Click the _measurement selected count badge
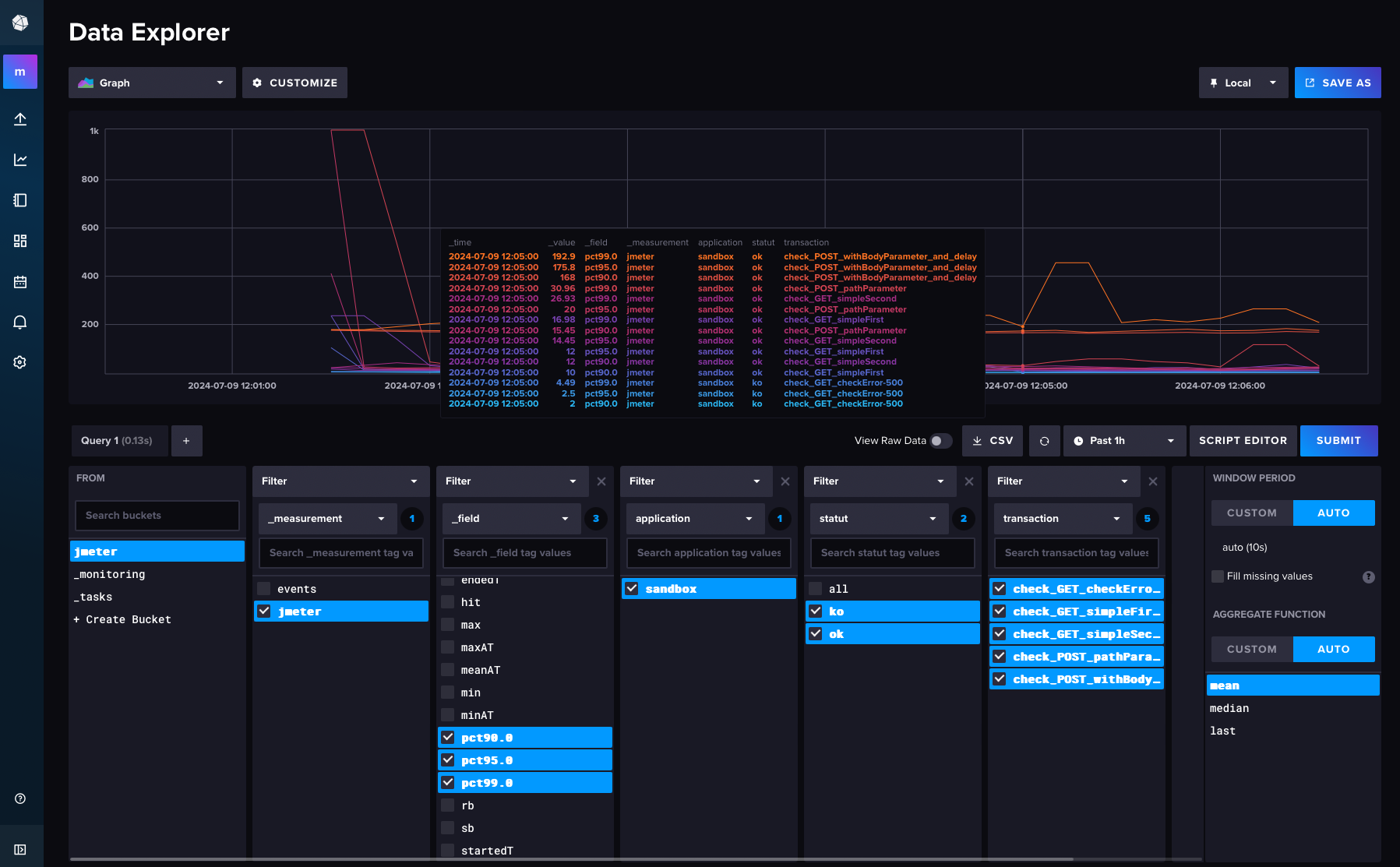Screen dimensions: 1400x867 412,519
